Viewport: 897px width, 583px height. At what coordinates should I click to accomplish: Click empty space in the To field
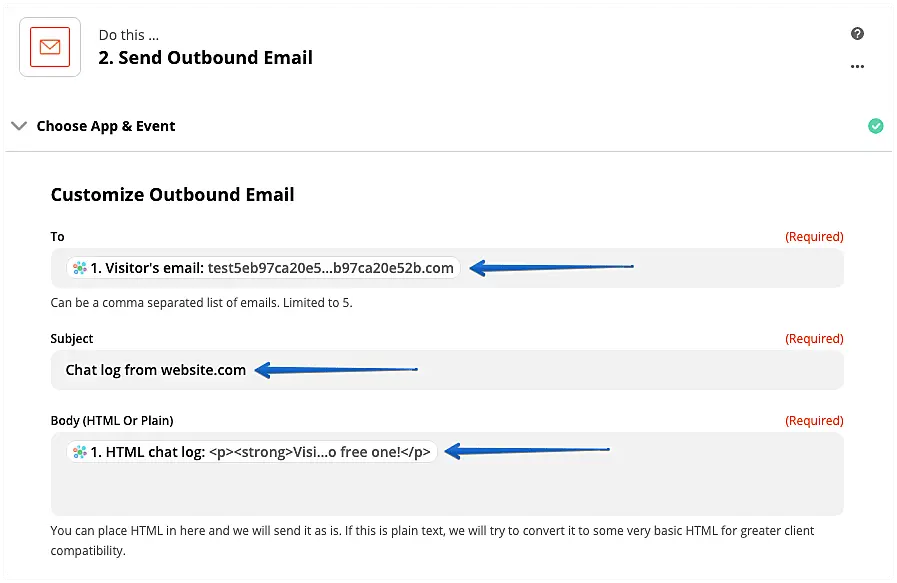click(740, 268)
